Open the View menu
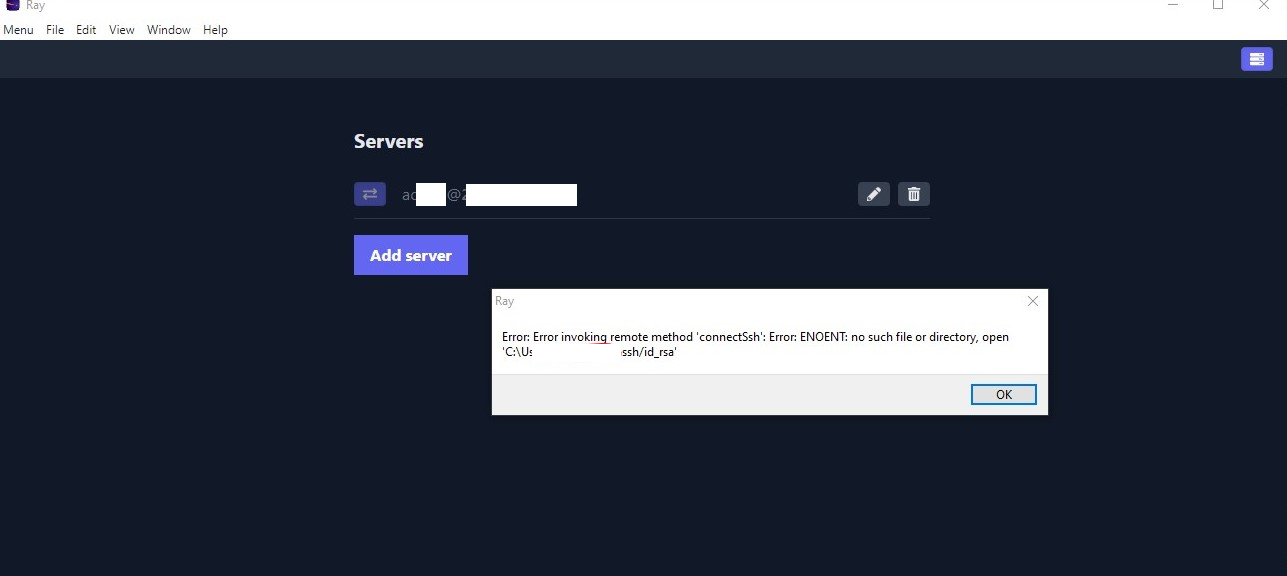The image size is (1287, 576). click(121, 29)
